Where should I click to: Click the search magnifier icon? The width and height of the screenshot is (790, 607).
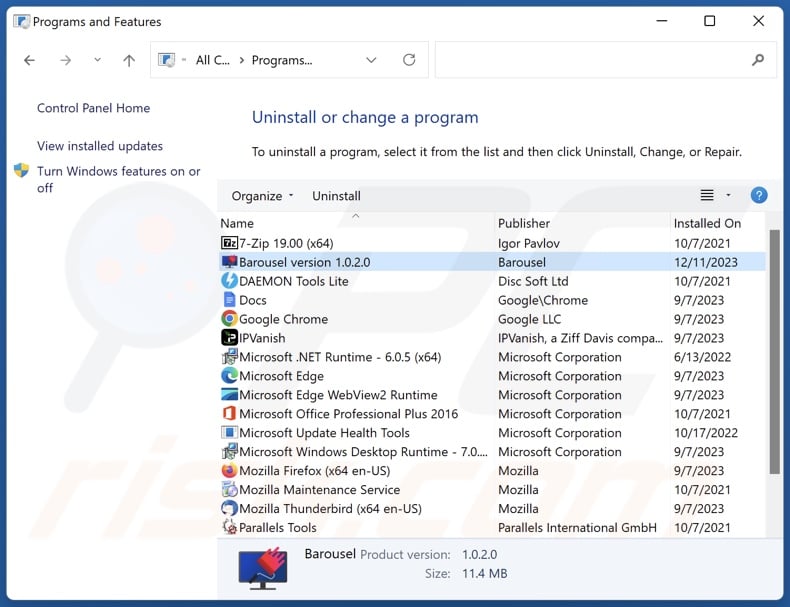pos(757,60)
